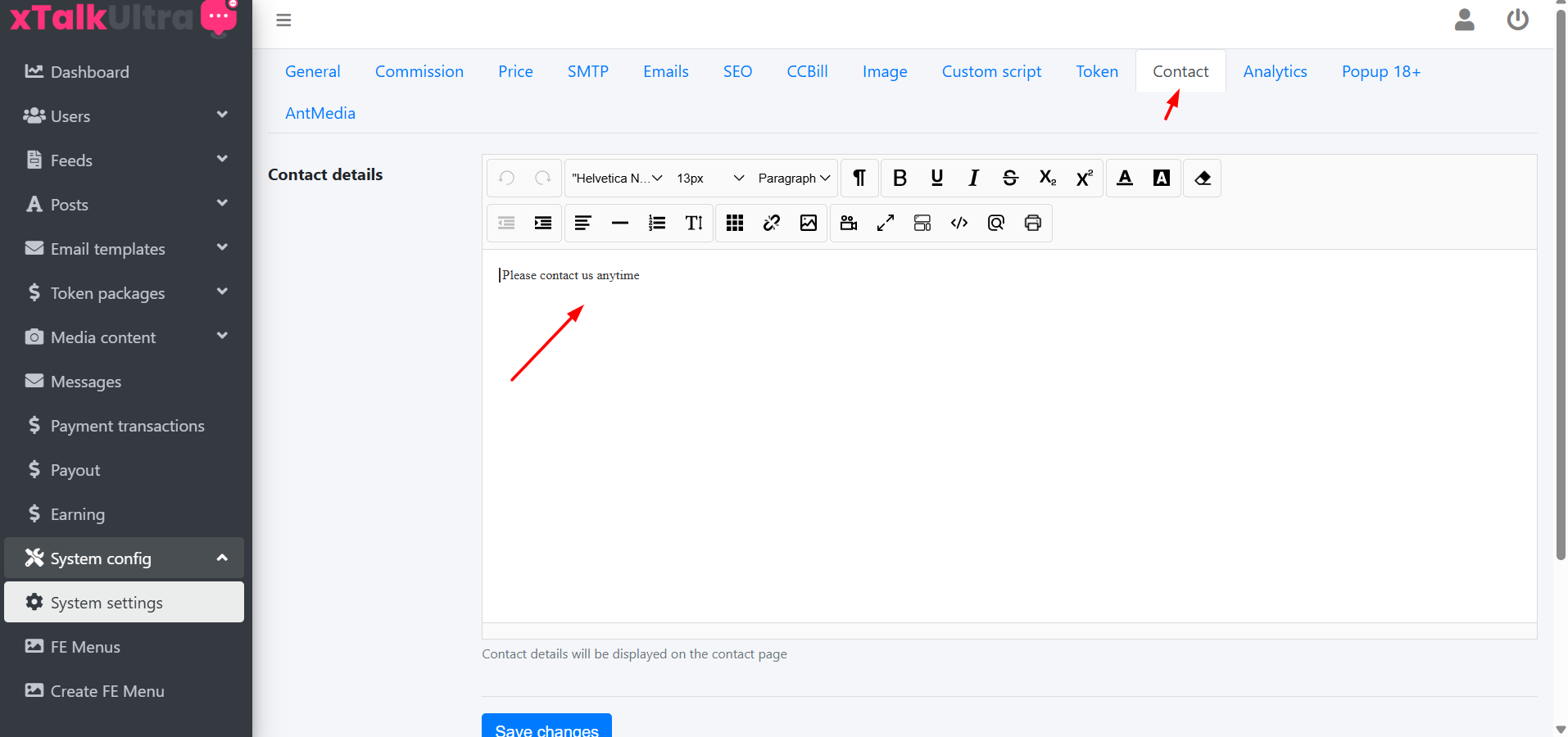Switch to the SMTP tab

587,71
